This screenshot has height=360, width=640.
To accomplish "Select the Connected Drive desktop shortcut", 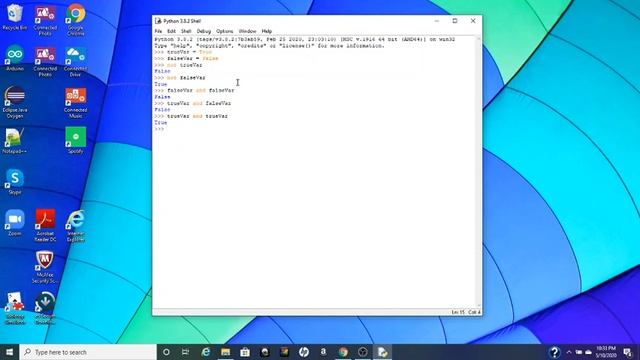I will click(76, 61).
